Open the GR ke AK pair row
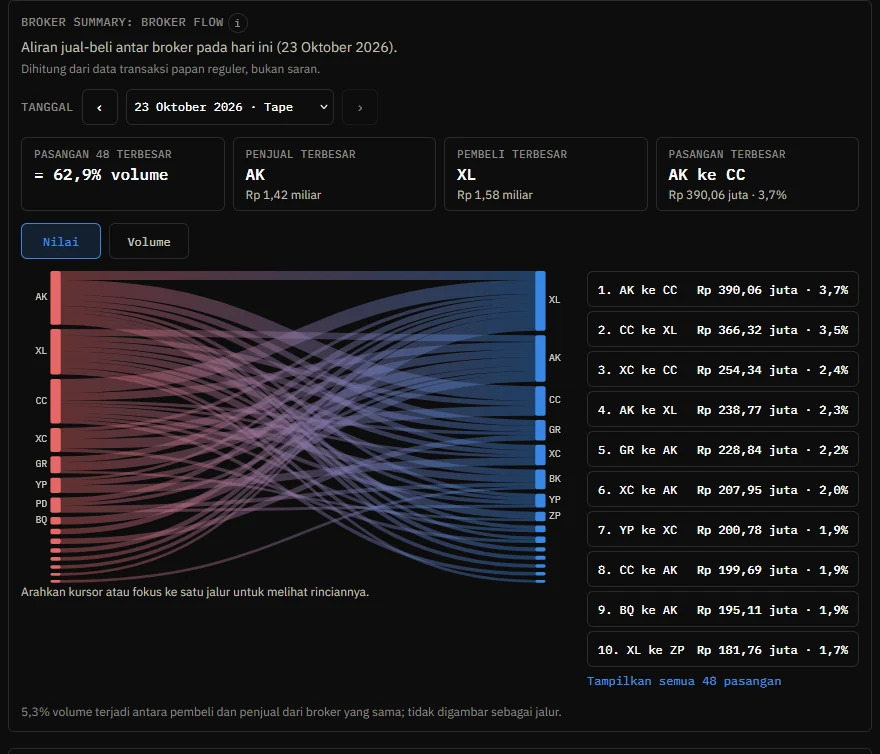This screenshot has width=880, height=754. (x=723, y=450)
